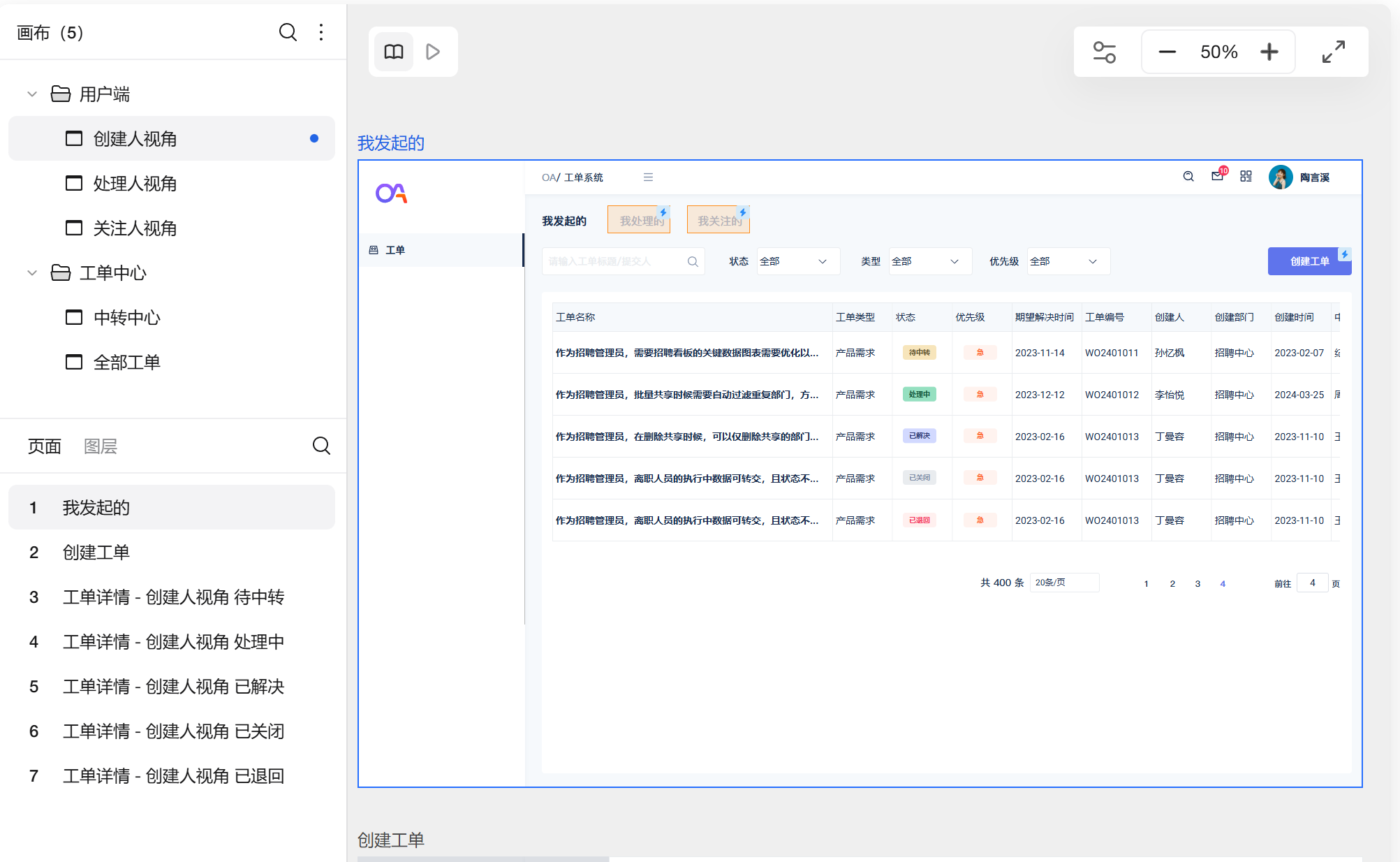Image resolution: width=1400 pixels, height=862 pixels.
Task: Click the mail notification icon with badge
Action: [1217, 177]
